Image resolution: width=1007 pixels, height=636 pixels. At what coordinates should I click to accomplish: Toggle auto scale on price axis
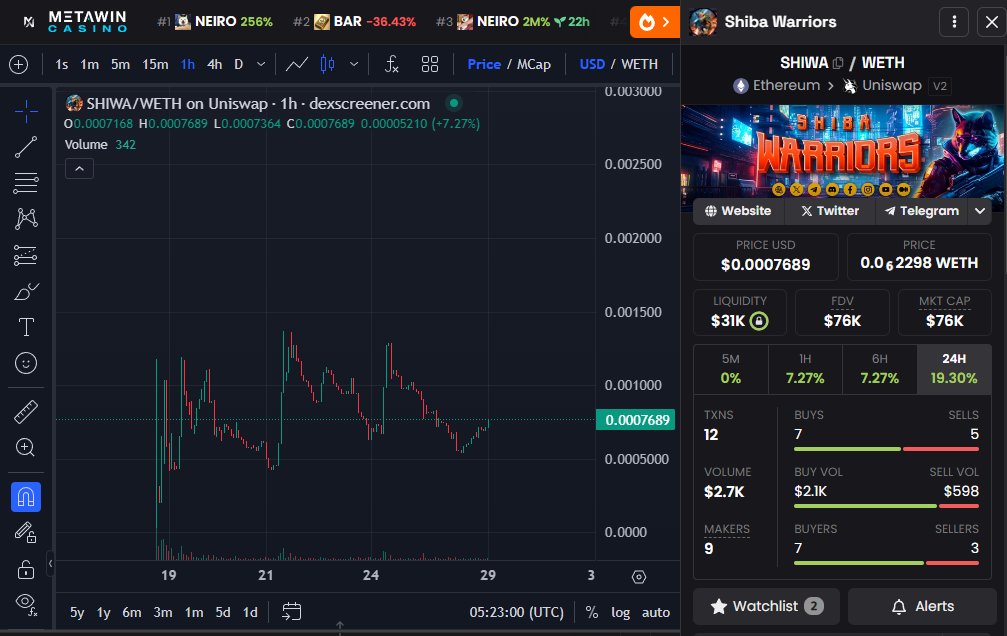[x=656, y=612]
